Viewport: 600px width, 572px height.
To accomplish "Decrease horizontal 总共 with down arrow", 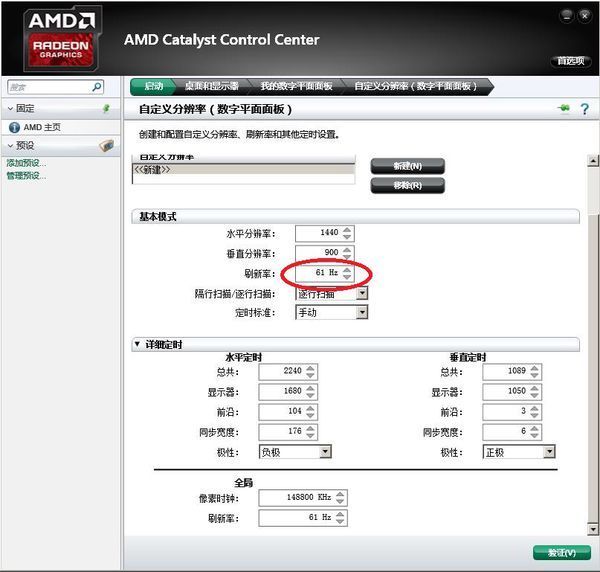I will [x=310, y=375].
